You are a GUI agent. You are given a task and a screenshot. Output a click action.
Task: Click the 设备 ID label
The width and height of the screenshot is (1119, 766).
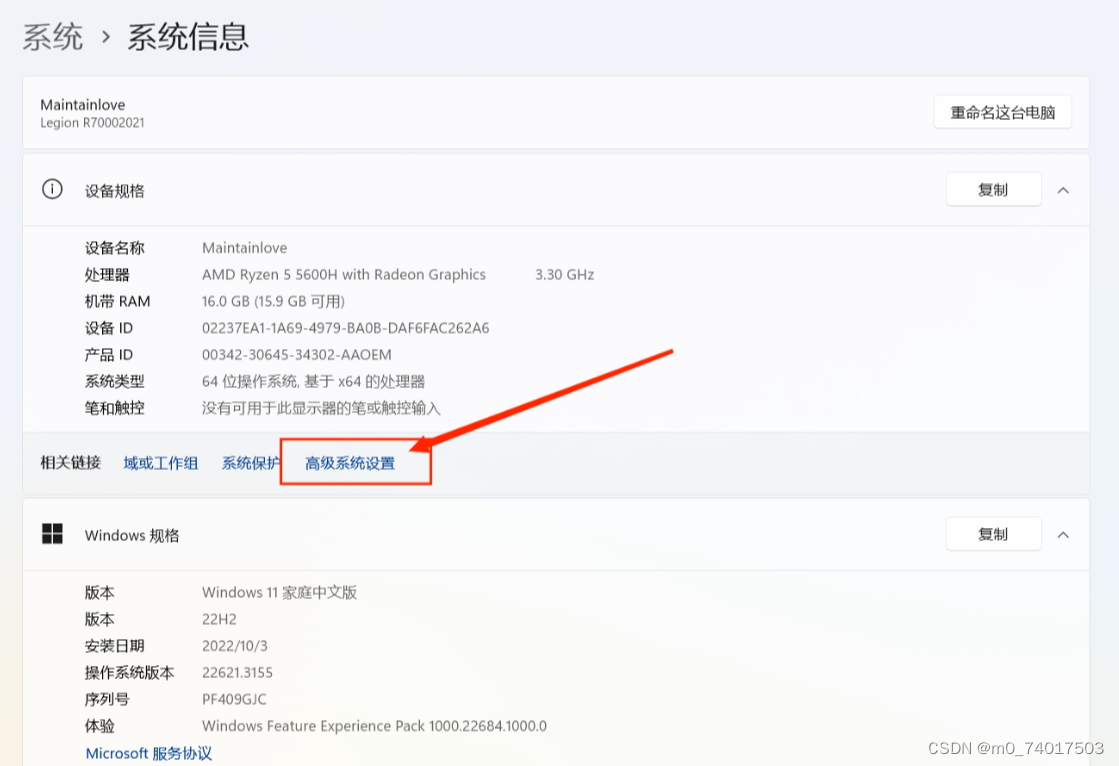pos(108,328)
